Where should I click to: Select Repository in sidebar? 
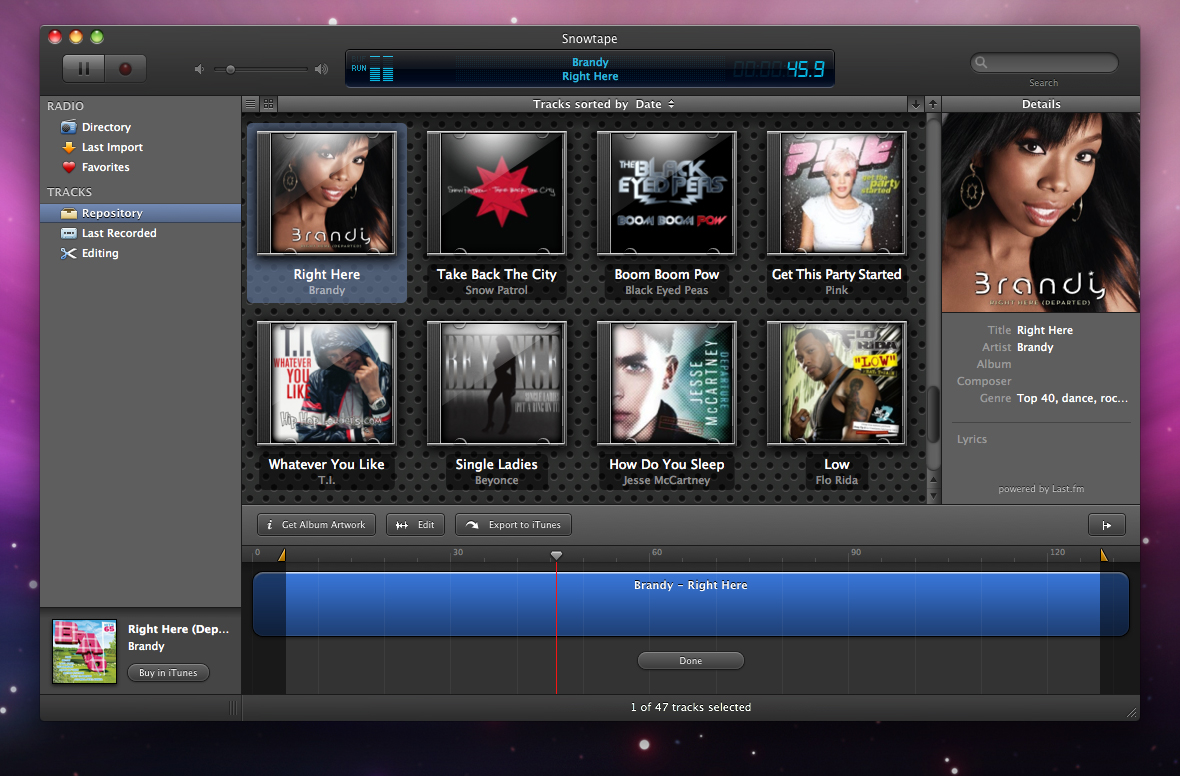coord(140,213)
